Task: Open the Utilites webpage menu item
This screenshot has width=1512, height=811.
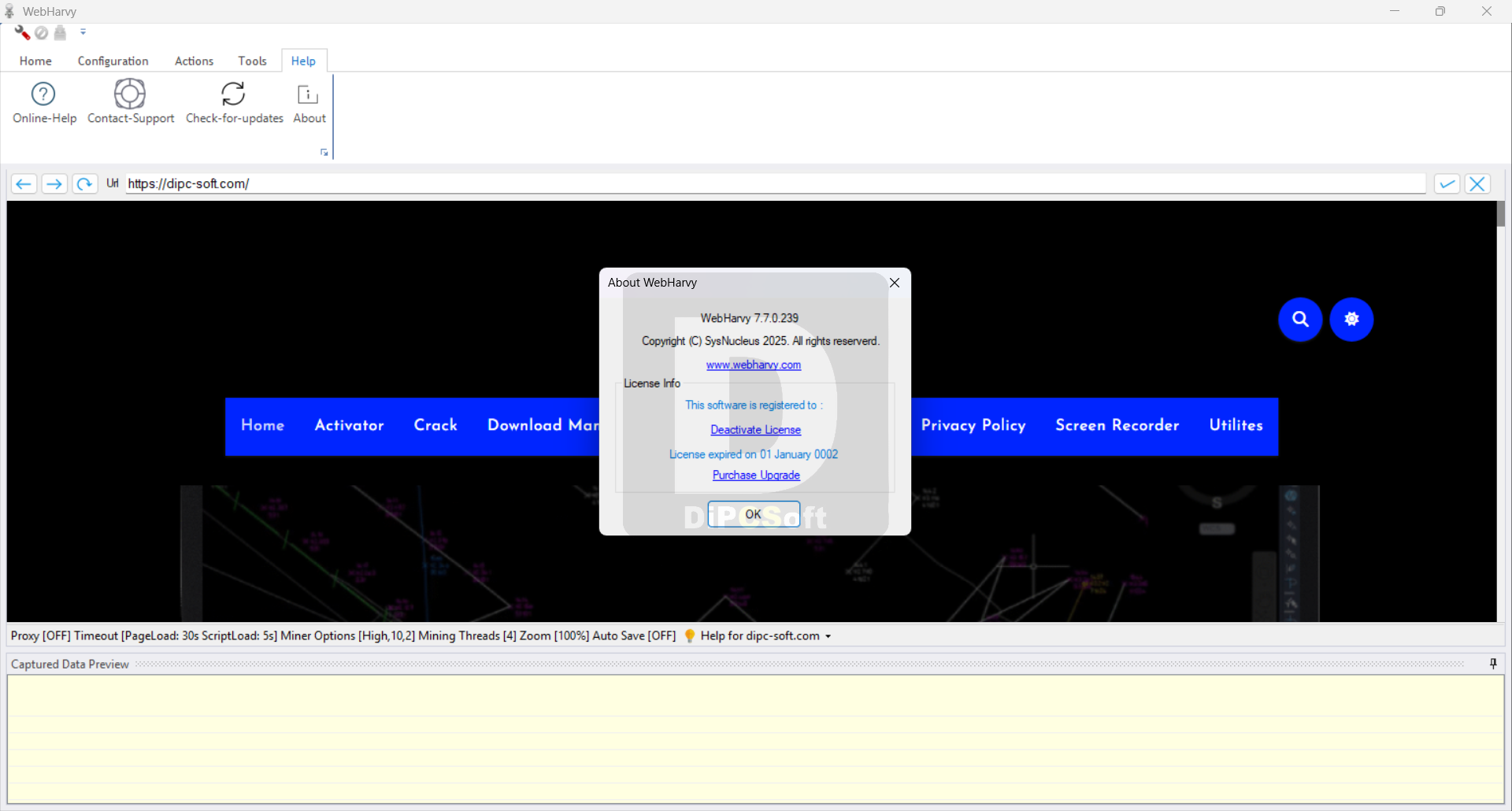Action: click(1236, 425)
